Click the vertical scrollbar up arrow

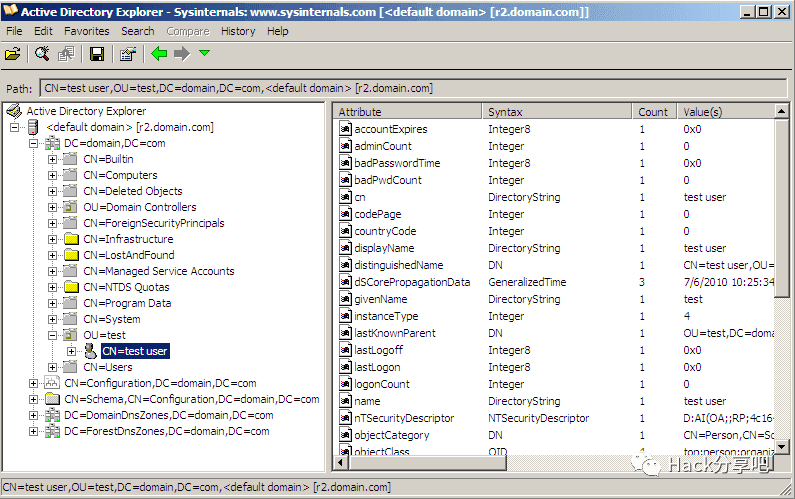(x=782, y=111)
